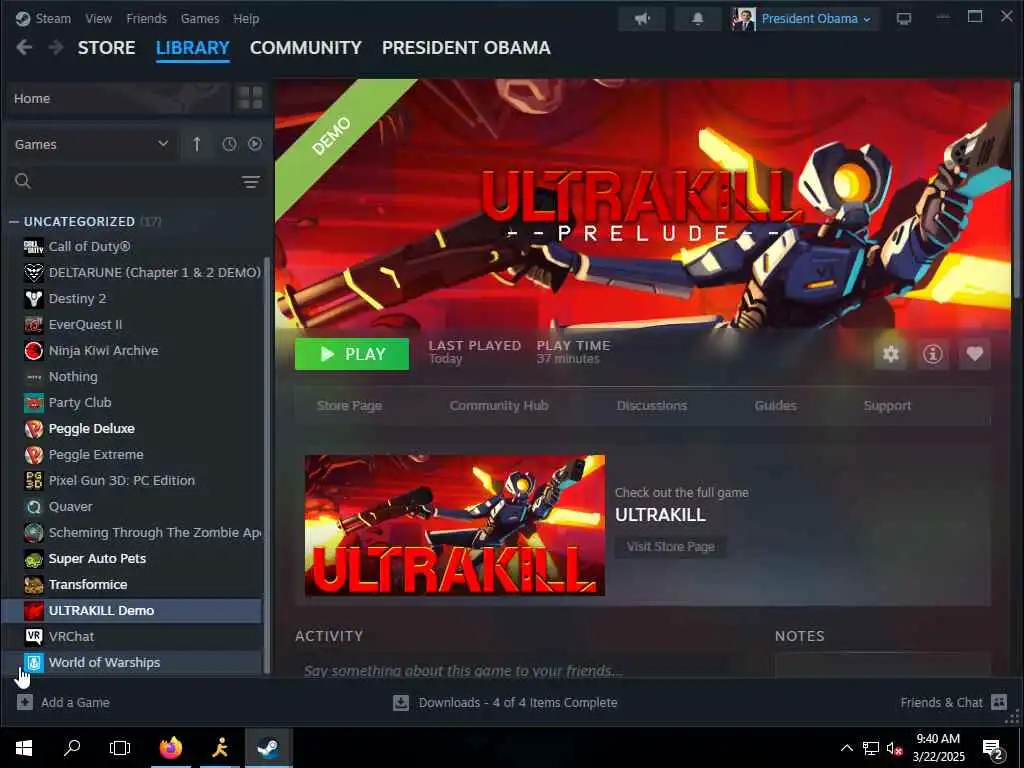Open Task View on the taskbar
Screen dimensions: 1024x768
click(120, 748)
